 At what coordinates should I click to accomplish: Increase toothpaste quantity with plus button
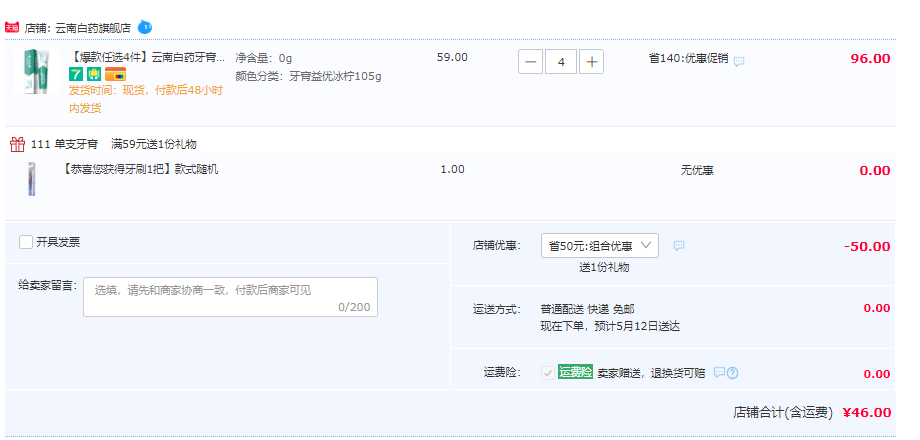tap(591, 62)
